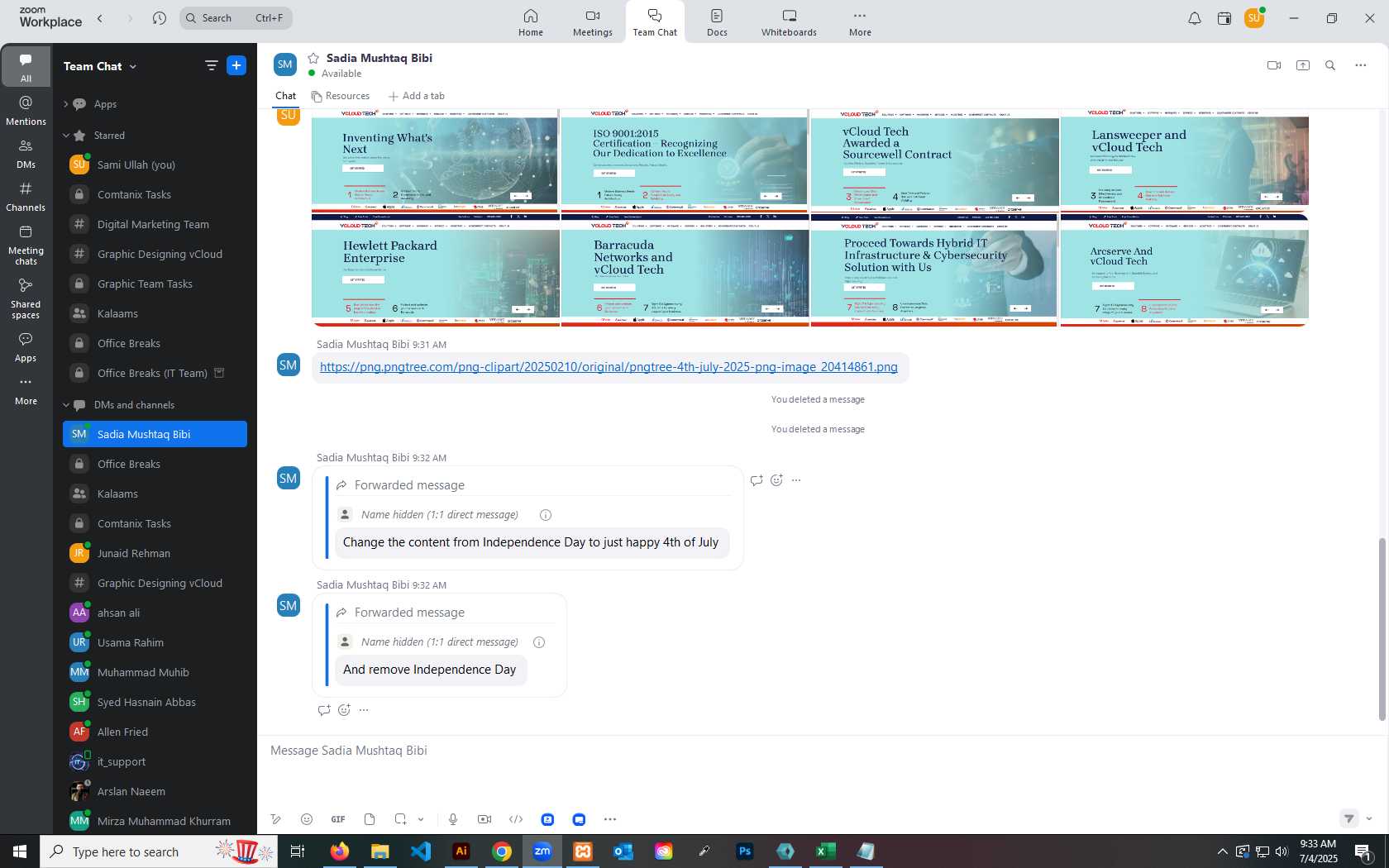The height and width of the screenshot is (868, 1389).
Task: Open more actions on 'Change the content' message
Action: [x=796, y=480]
